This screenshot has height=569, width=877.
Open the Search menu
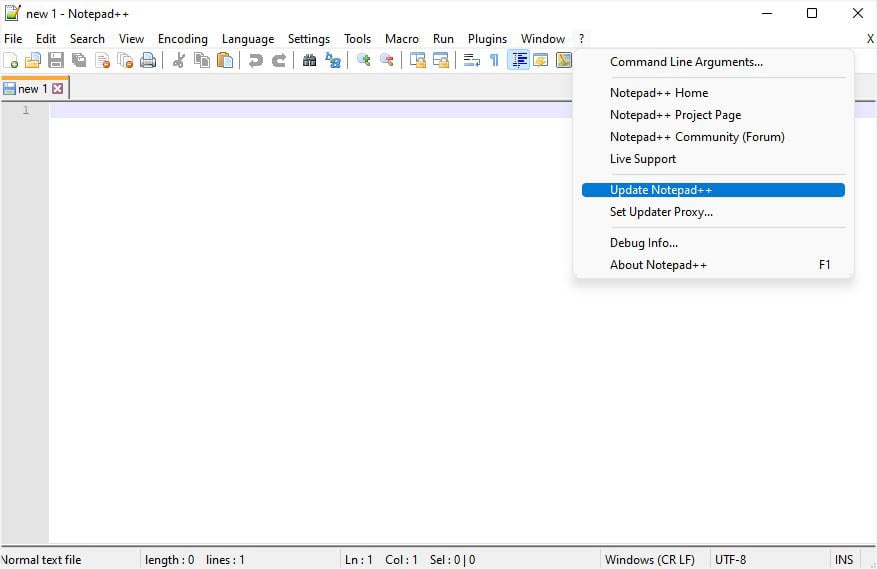point(87,39)
